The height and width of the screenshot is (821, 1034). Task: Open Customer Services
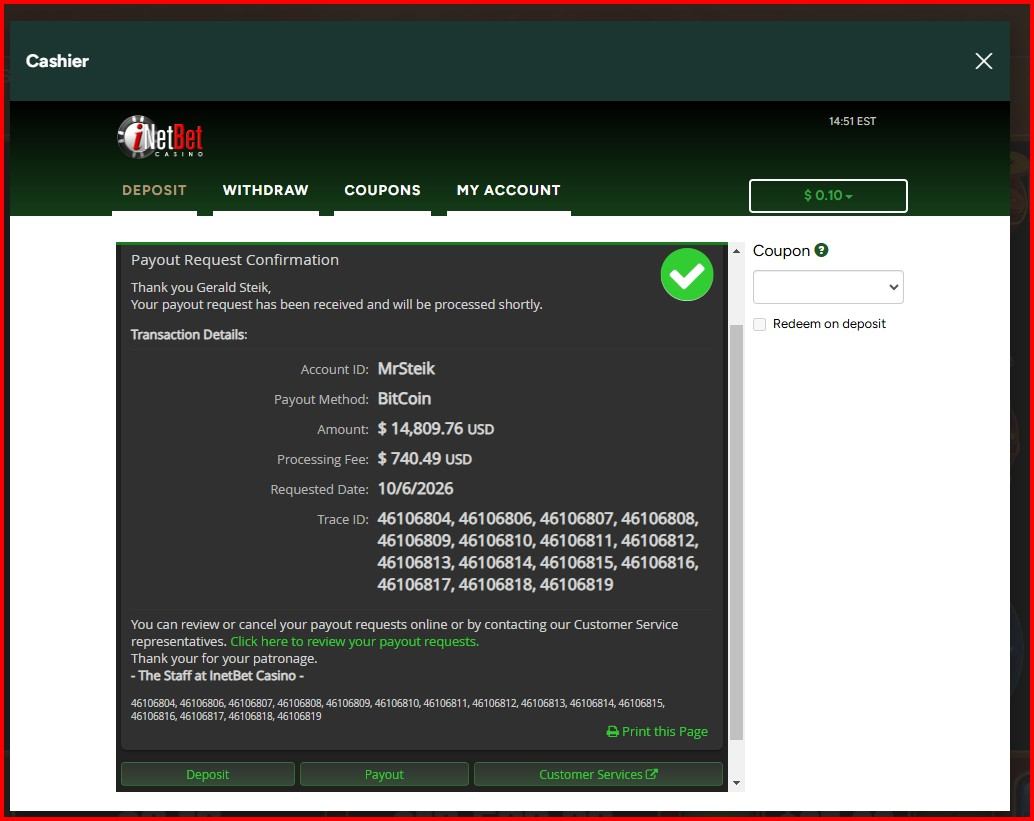coord(598,774)
